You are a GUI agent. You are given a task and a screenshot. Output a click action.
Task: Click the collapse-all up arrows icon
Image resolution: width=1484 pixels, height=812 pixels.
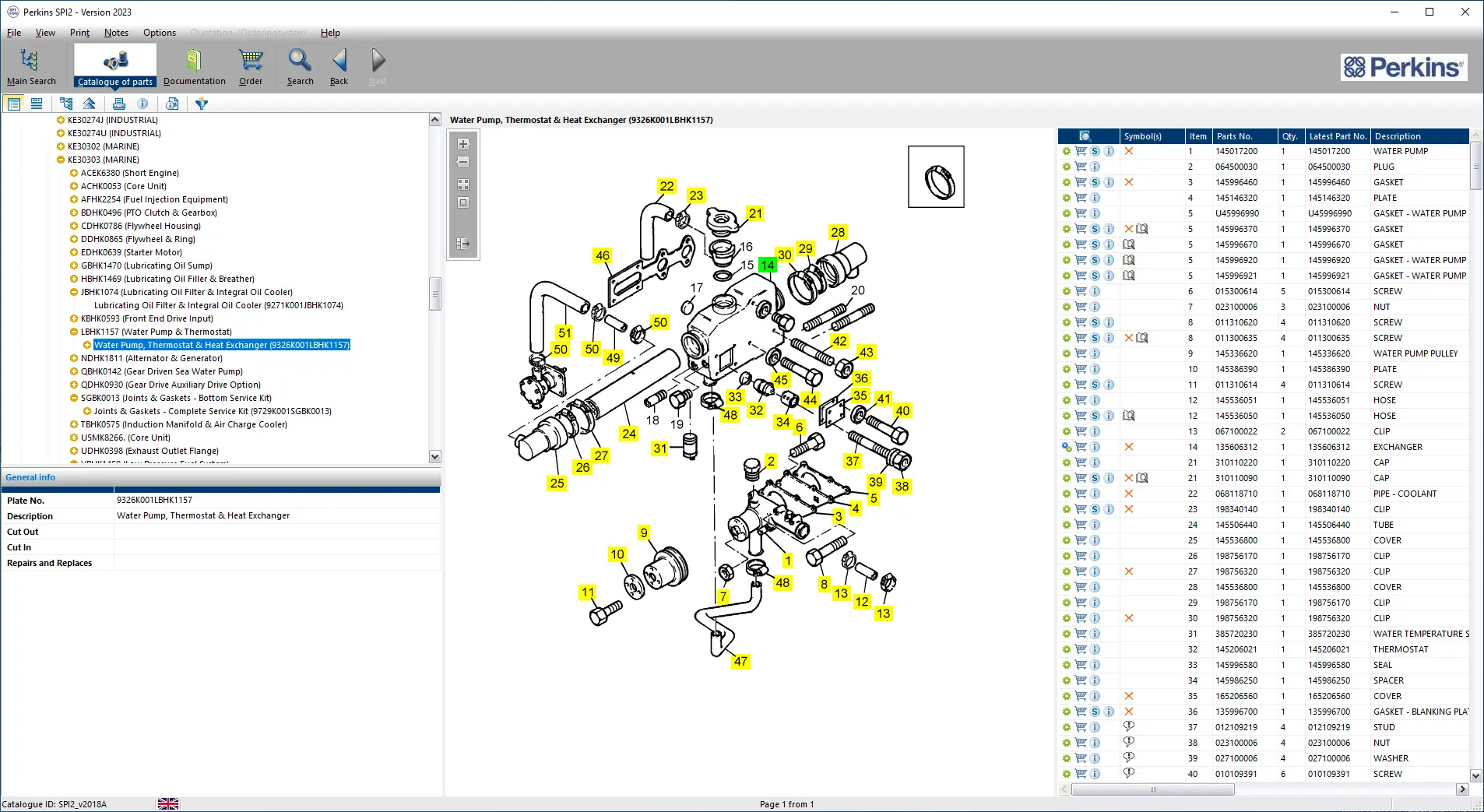click(90, 104)
